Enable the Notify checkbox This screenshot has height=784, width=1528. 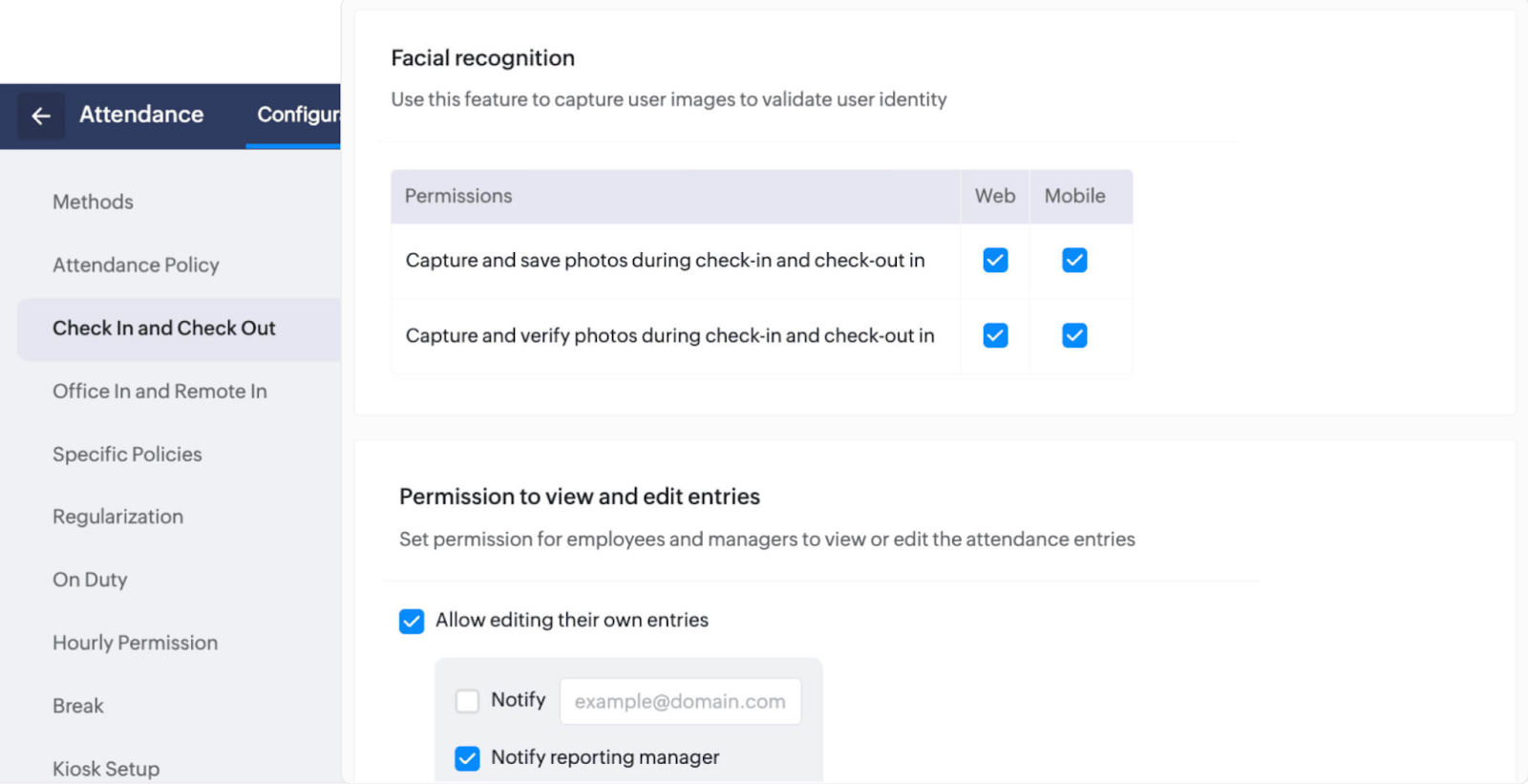[467, 701]
